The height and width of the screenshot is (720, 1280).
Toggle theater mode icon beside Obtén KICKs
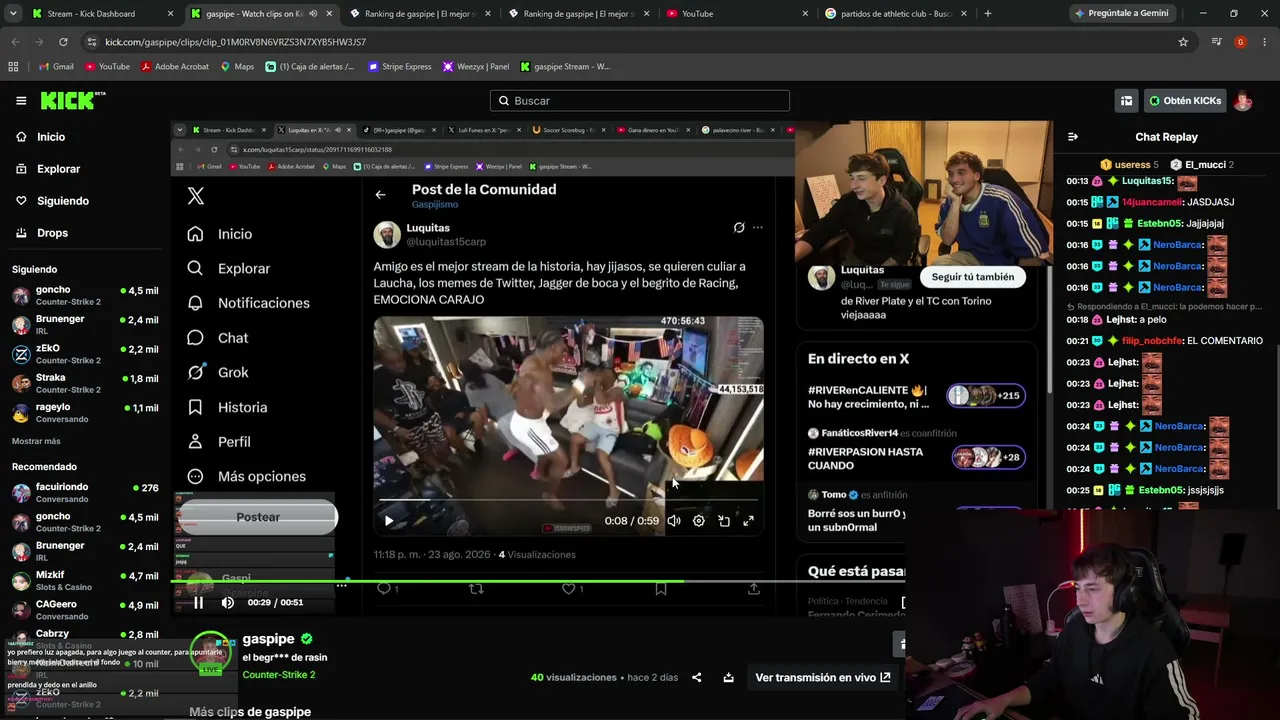1126,101
